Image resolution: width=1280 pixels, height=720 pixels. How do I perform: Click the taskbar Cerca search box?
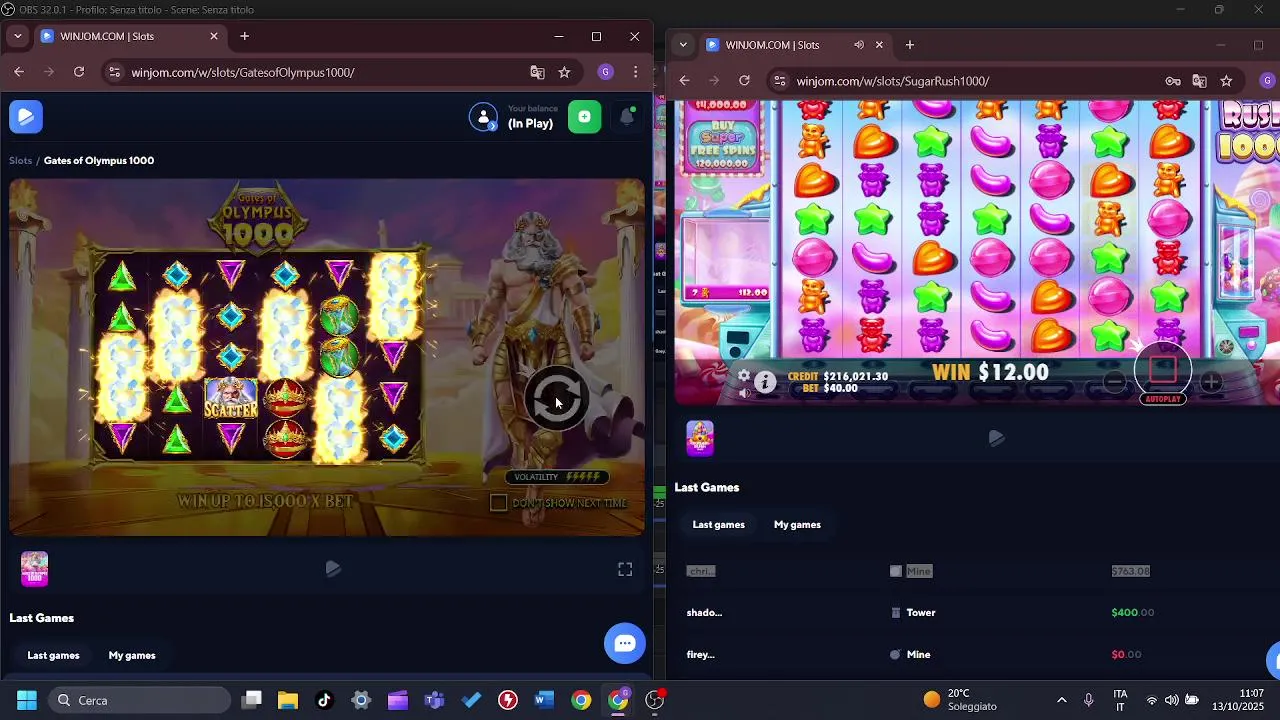[138, 700]
